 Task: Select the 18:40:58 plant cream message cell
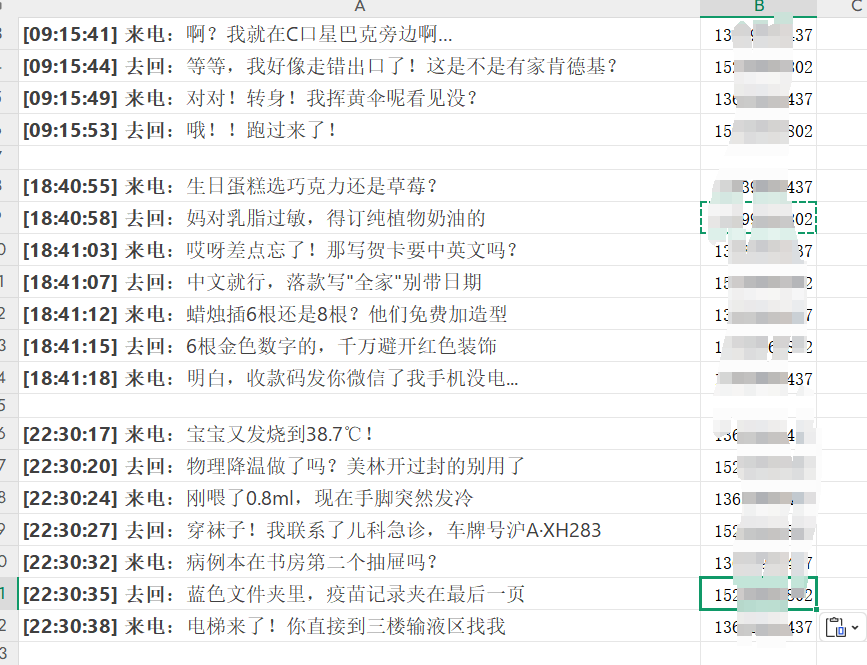[359, 218]
